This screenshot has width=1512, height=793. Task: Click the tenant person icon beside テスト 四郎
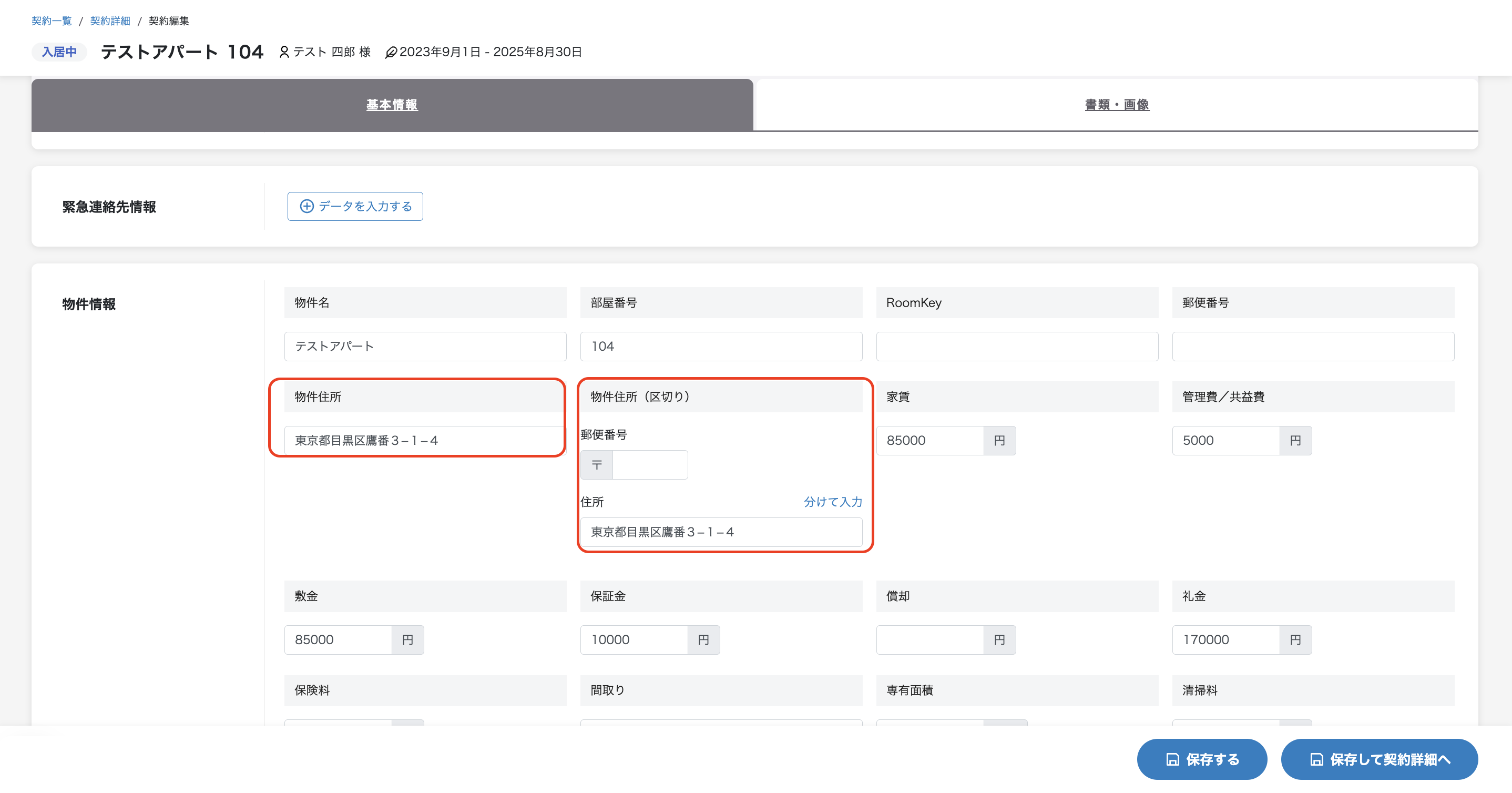[x=284, y=52]
